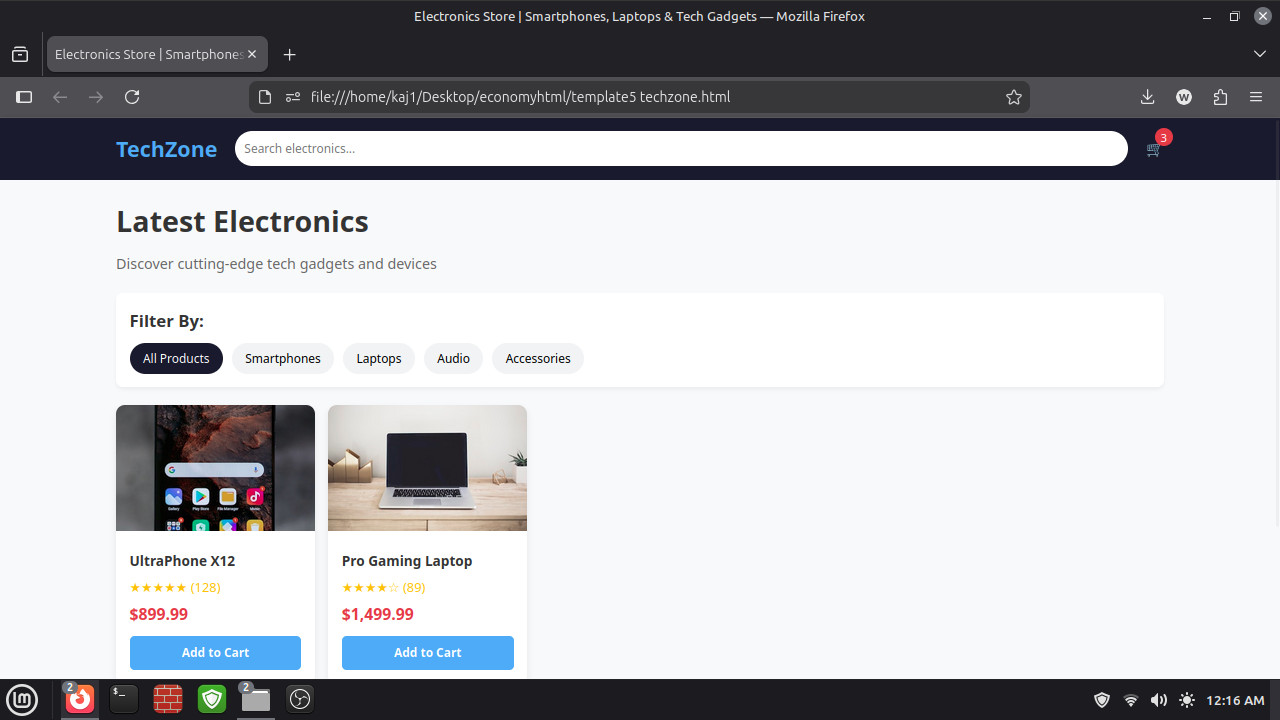Launch OBS Studio from the taskbar
1280x720 pixels.
299,699
